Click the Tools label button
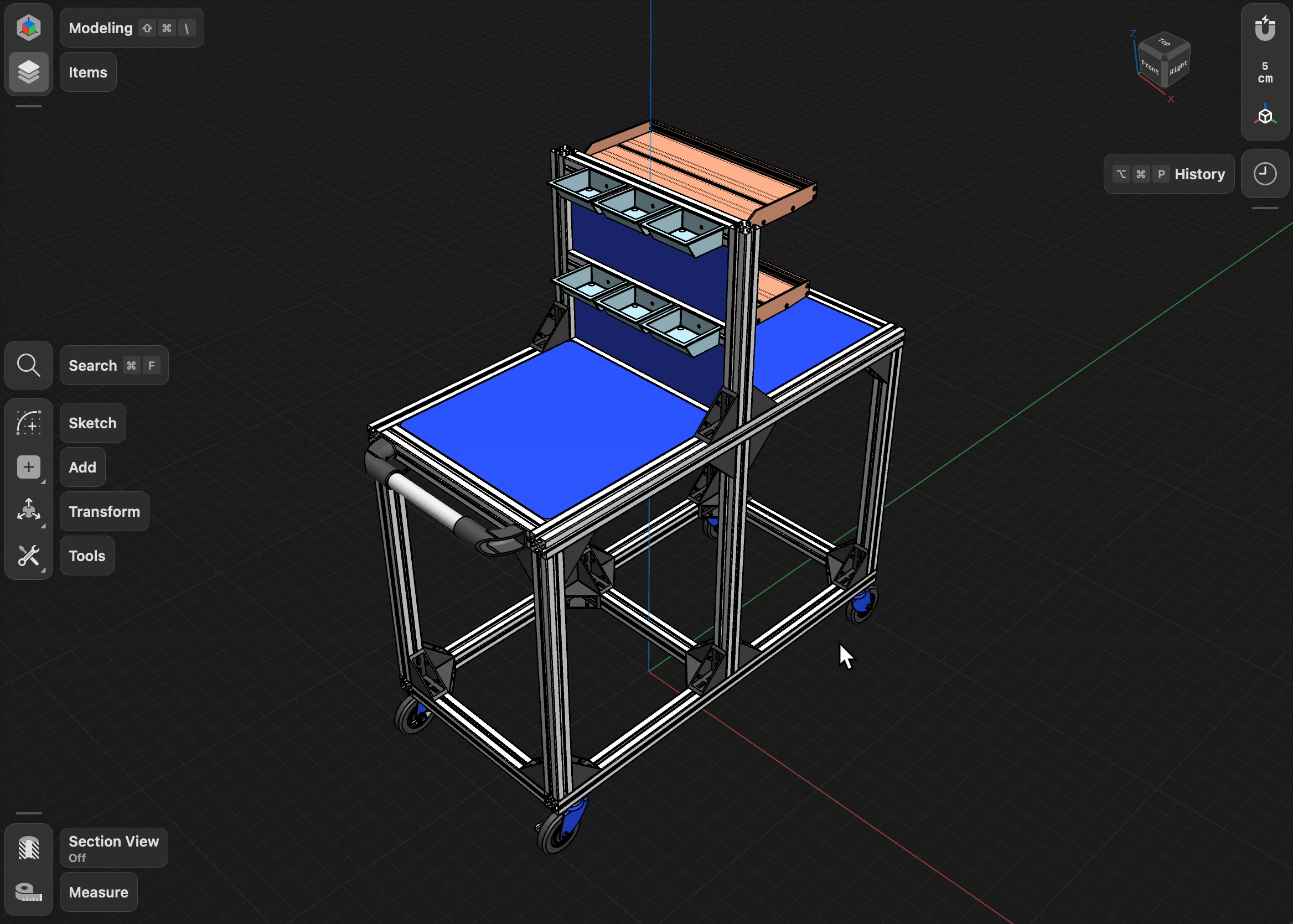 click(87, 556)
